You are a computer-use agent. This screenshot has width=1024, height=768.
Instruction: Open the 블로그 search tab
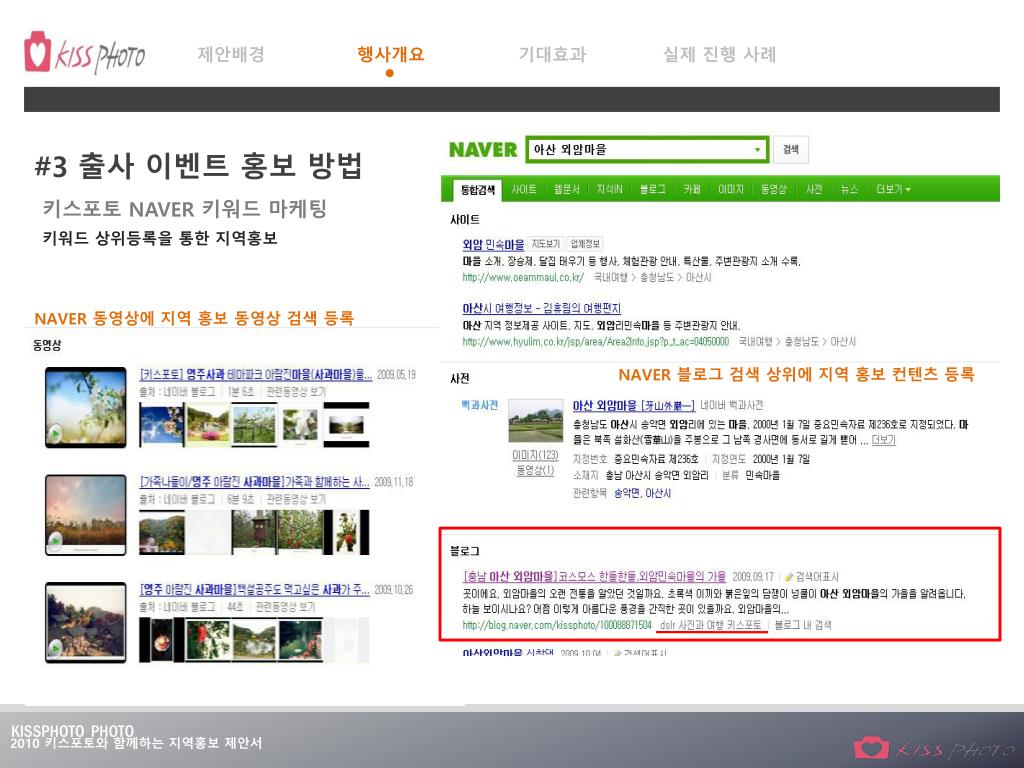click(652, 189)
